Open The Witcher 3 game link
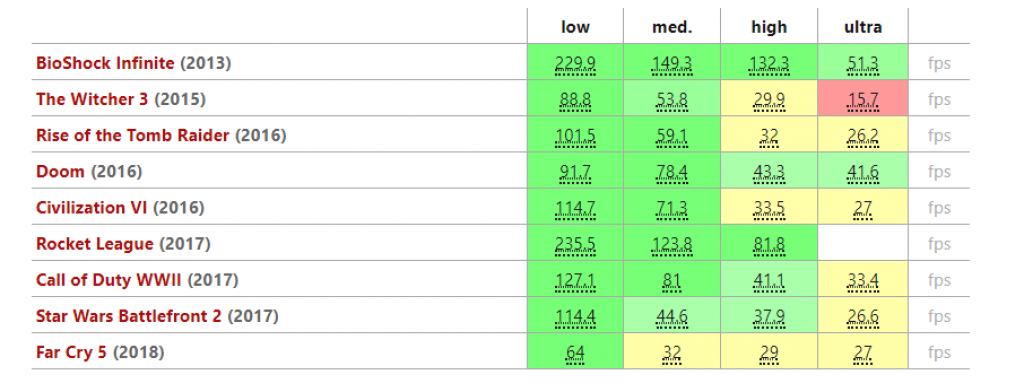1024x392 pixels. [92, 99]
